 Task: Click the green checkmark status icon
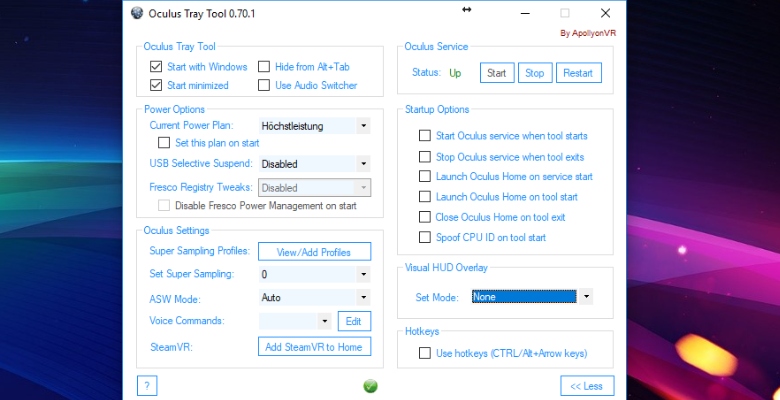point(370,386)
